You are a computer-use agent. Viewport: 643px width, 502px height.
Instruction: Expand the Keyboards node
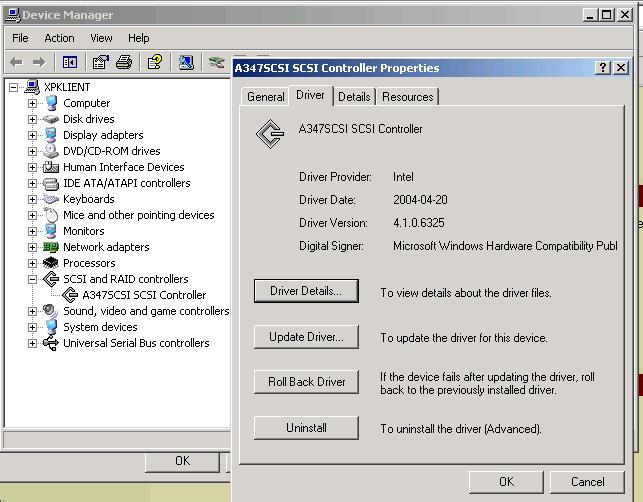click(x=32, y=199)
